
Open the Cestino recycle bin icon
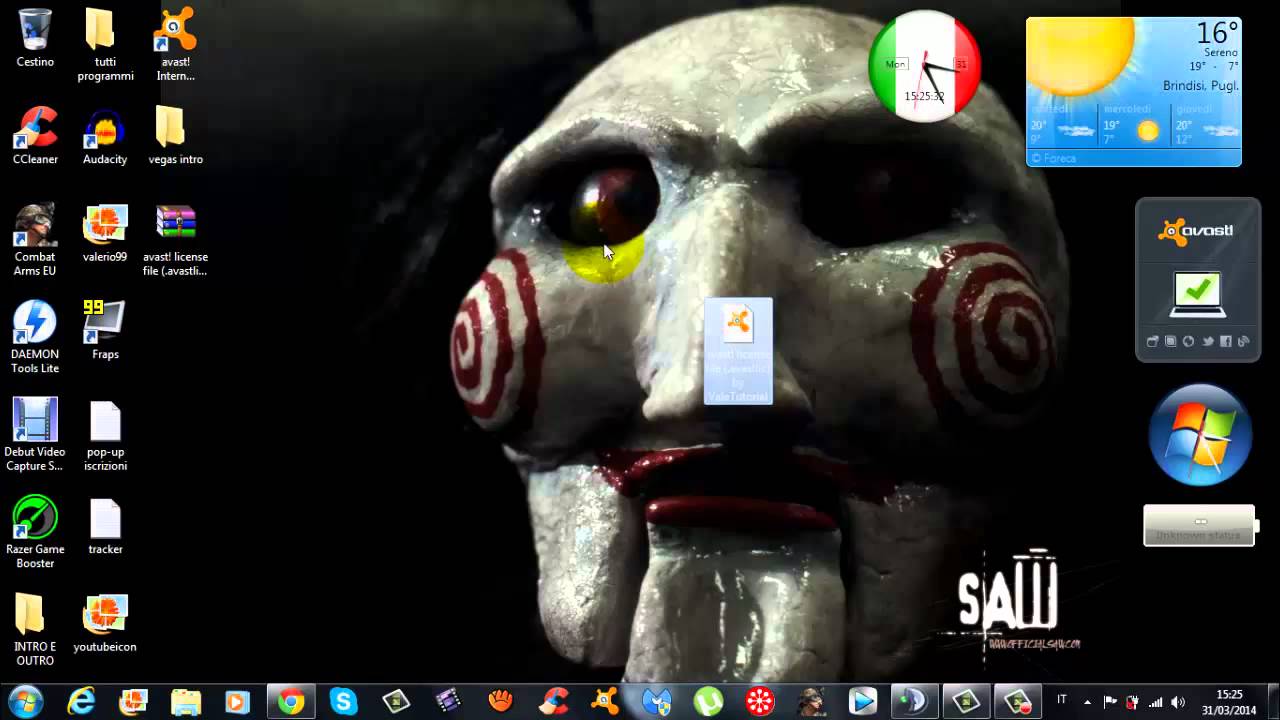[35, 38]
